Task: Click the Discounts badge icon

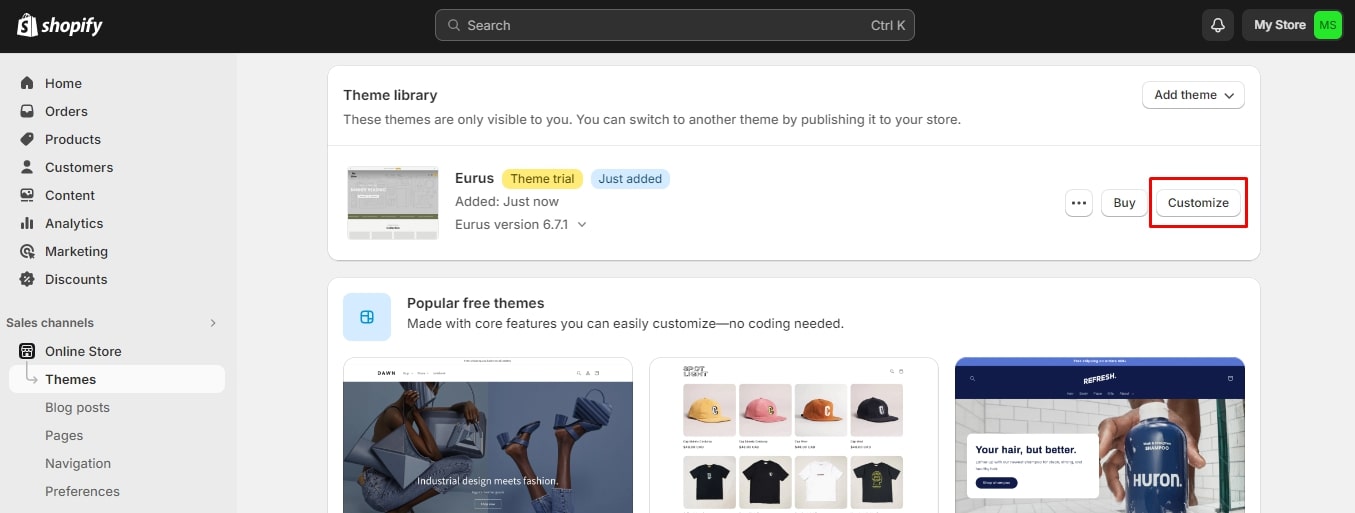Action: click(27, 279)
